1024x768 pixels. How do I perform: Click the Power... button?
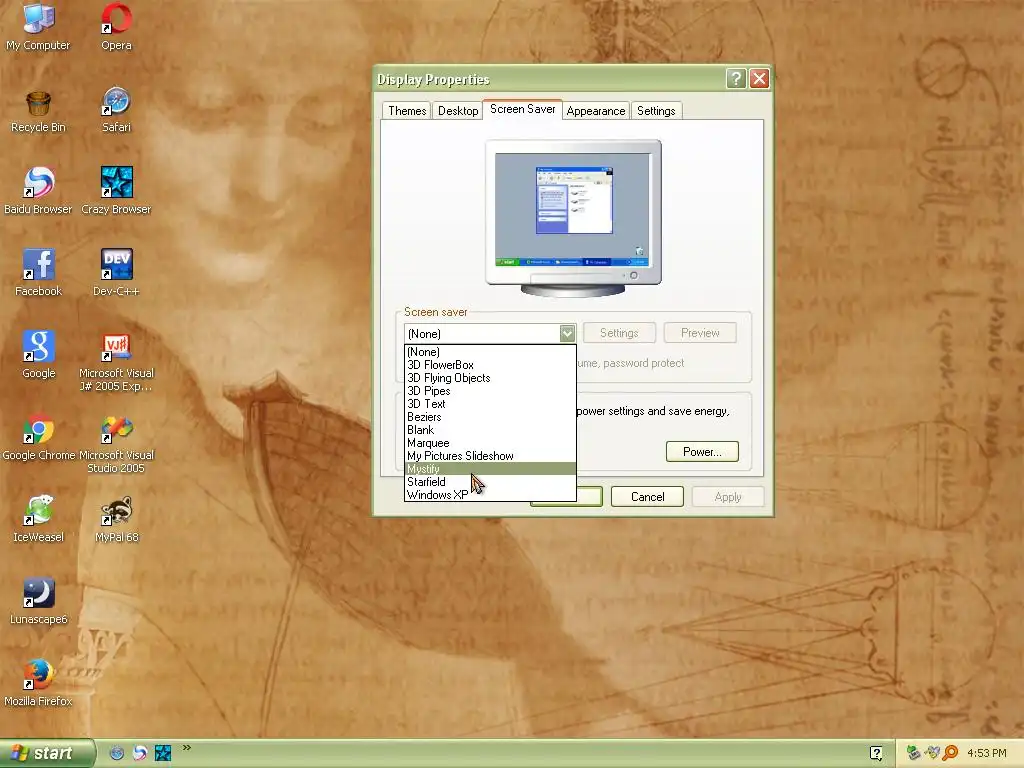702,452
